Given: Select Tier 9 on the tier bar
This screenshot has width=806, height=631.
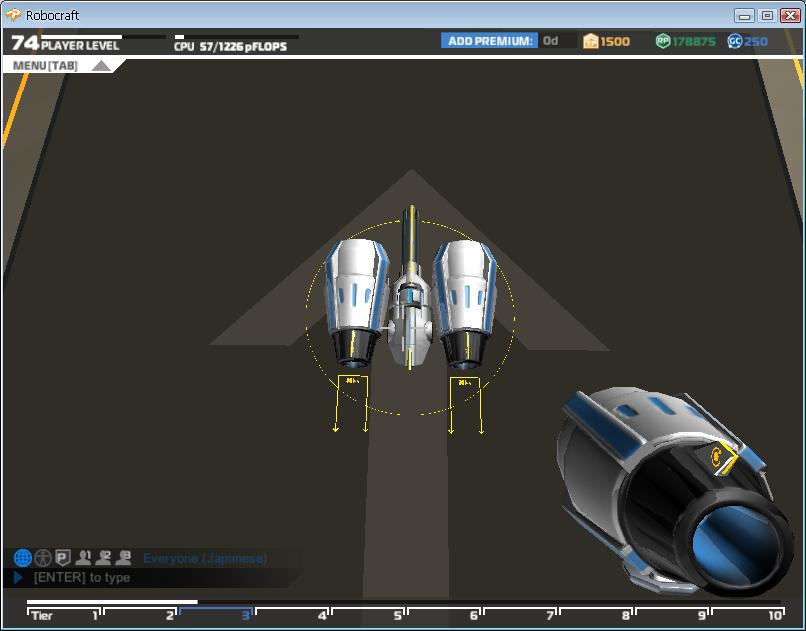Looking at the screenshot, I should click(672, 614).
